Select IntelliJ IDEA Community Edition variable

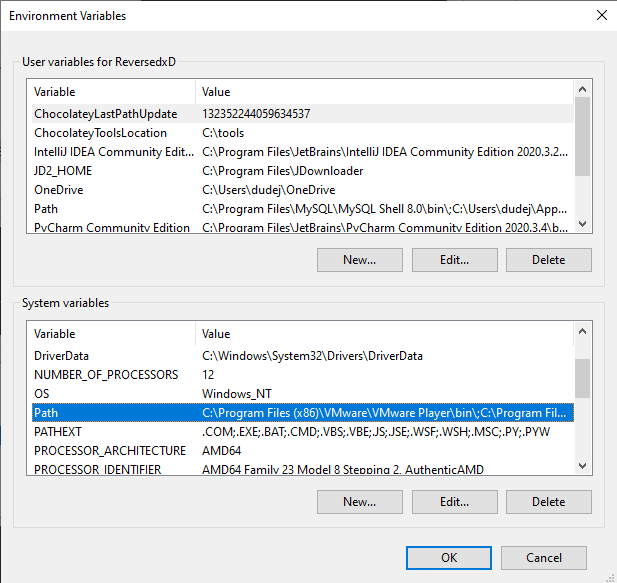point(302,152)
